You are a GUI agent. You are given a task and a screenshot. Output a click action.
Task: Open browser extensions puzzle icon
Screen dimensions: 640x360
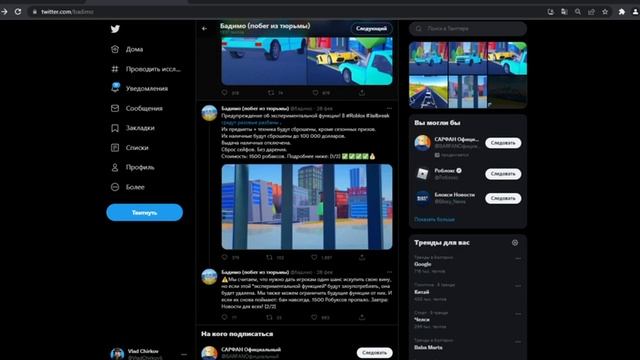tap(622, 12)
